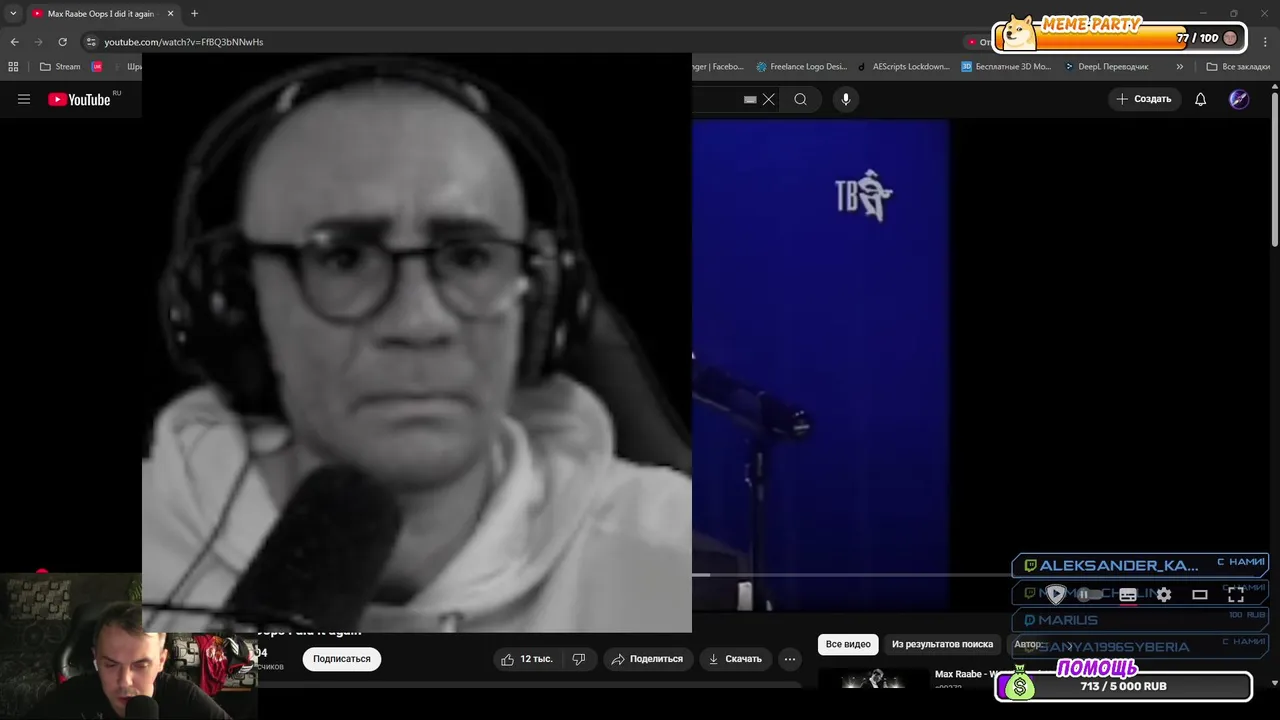Select the Автор chip

click(1027, 645)
